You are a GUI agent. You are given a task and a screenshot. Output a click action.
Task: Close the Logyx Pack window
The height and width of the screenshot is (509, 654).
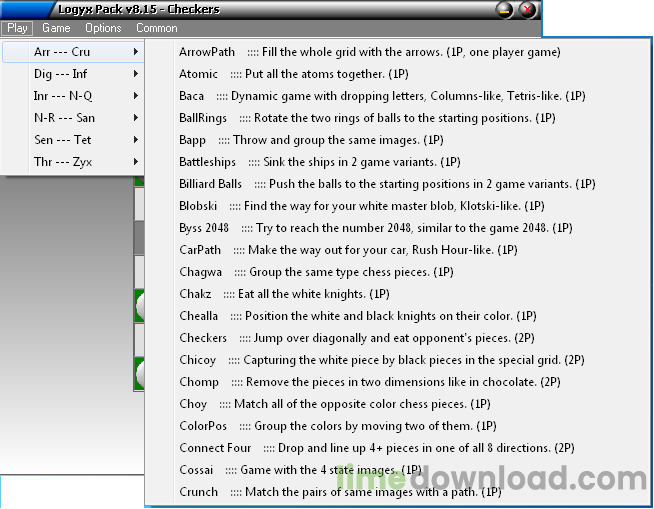point(528,10)
